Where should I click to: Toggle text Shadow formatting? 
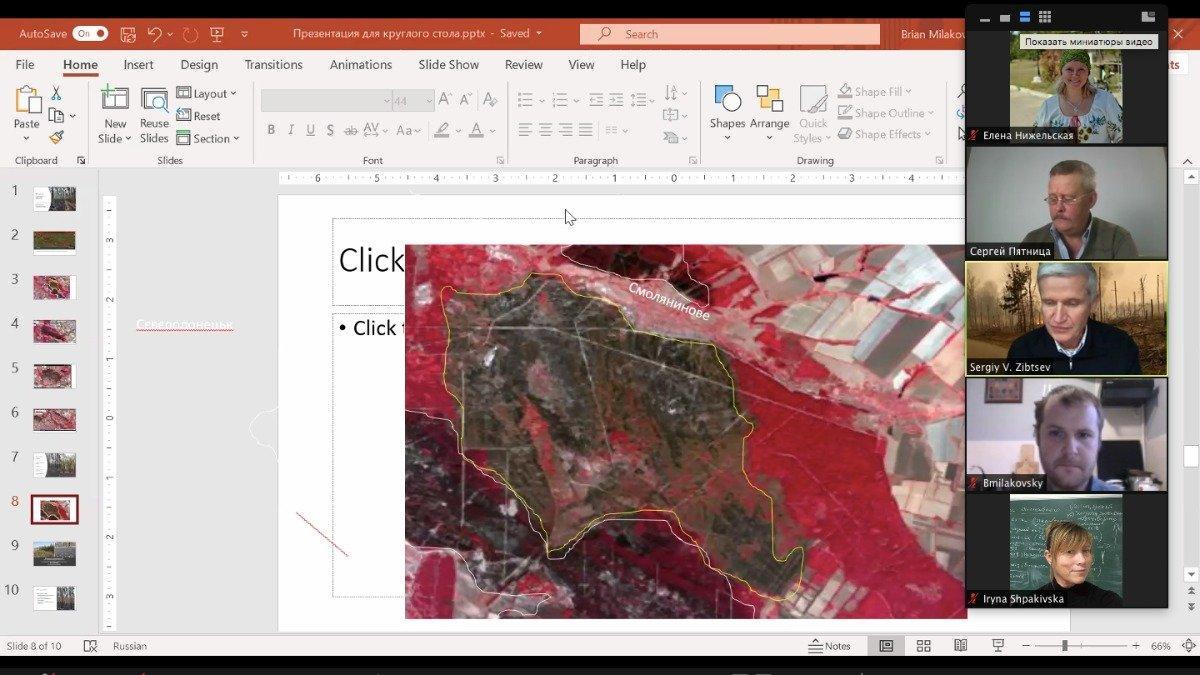pyautogui.click(x=331, y=130)
